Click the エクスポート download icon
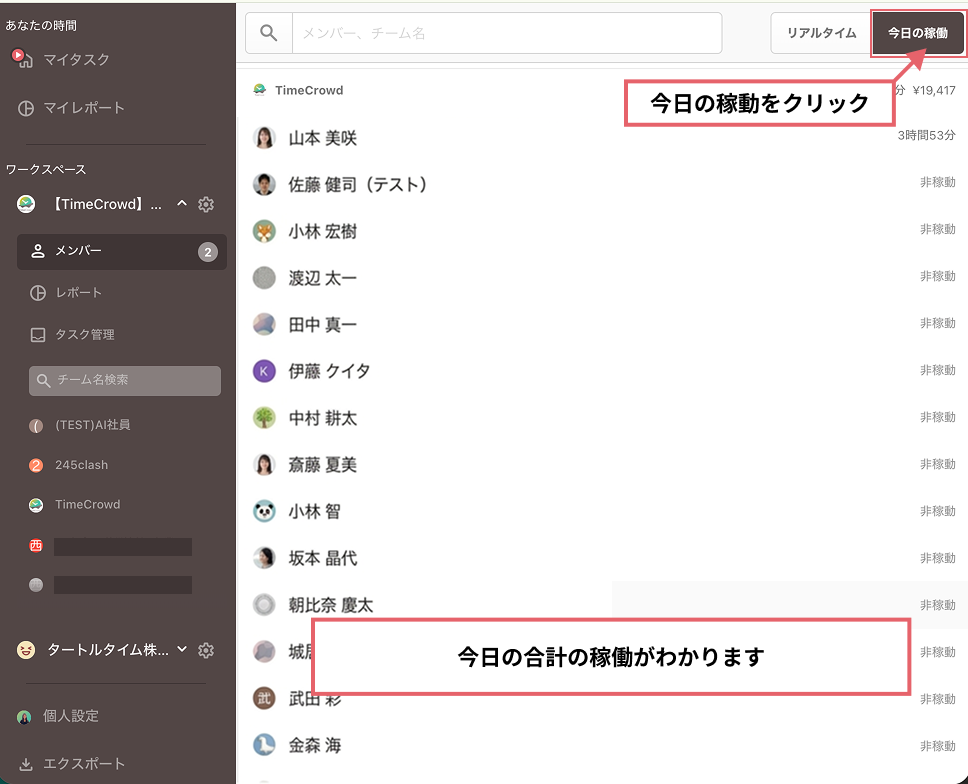 coord(26,764)
